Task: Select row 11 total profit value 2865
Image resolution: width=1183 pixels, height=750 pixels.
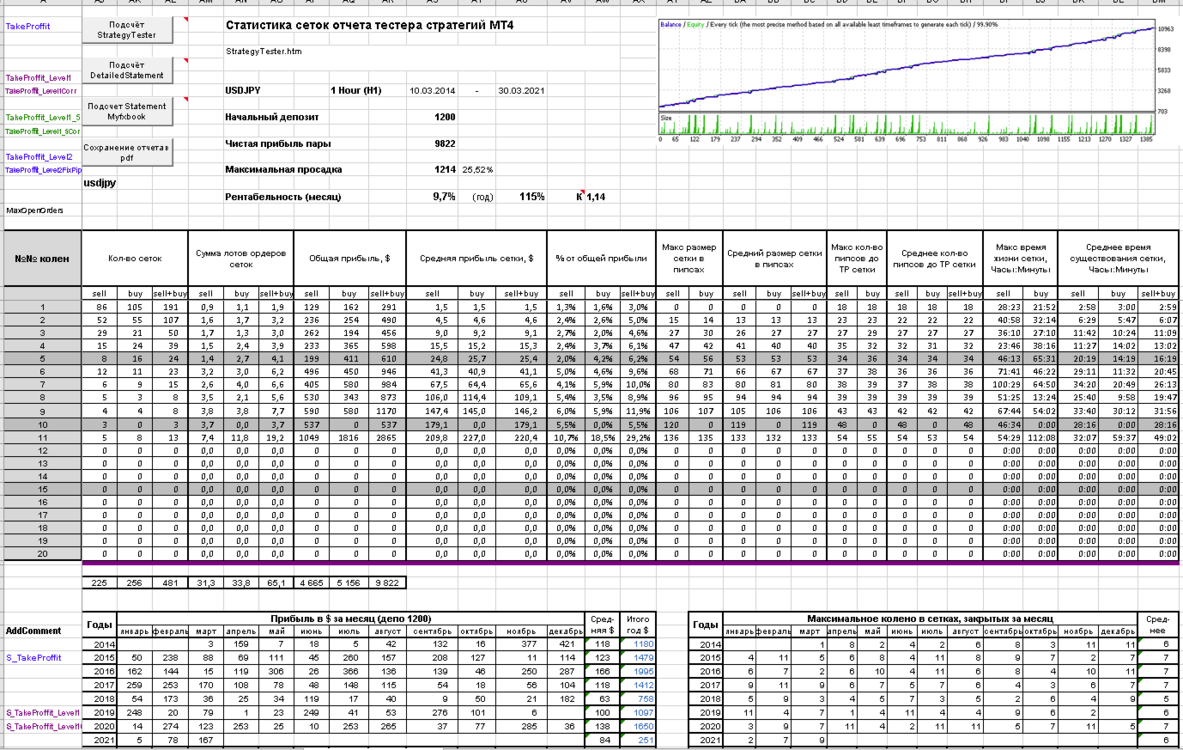Action: tap(387, 438)
